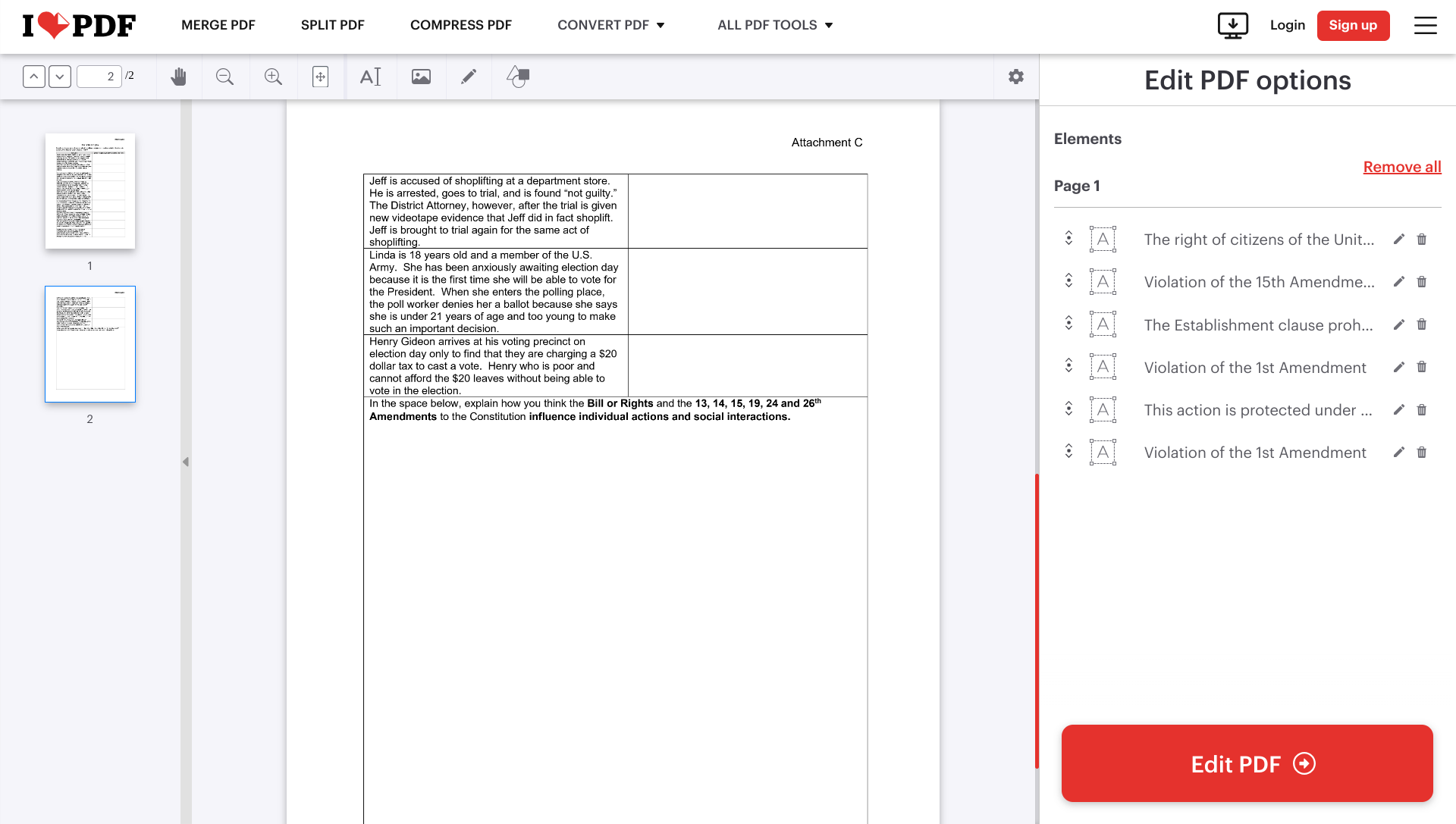The height and width of the screenshot is (824, 1456).
Task: Delete the 'Violation of the 15th Amendme...' element
Action: coord(1422,281)
